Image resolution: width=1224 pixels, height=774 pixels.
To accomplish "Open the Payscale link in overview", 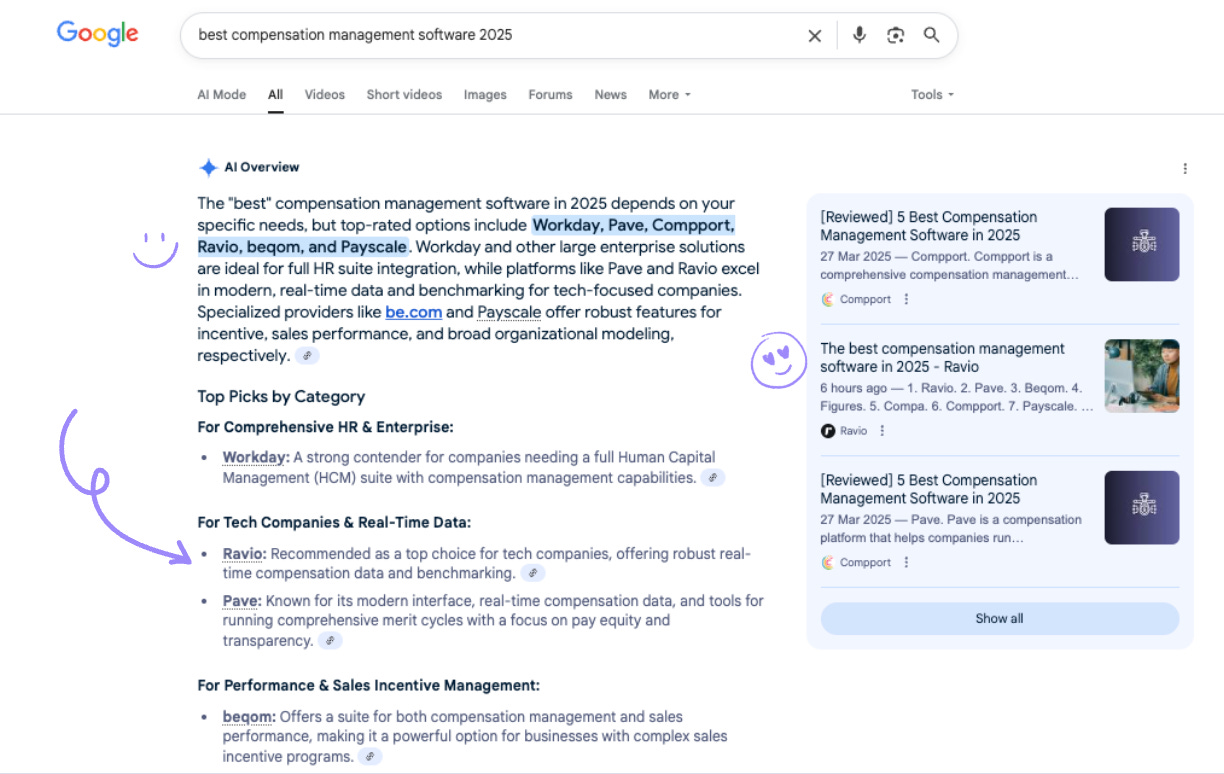I will 509,312.
